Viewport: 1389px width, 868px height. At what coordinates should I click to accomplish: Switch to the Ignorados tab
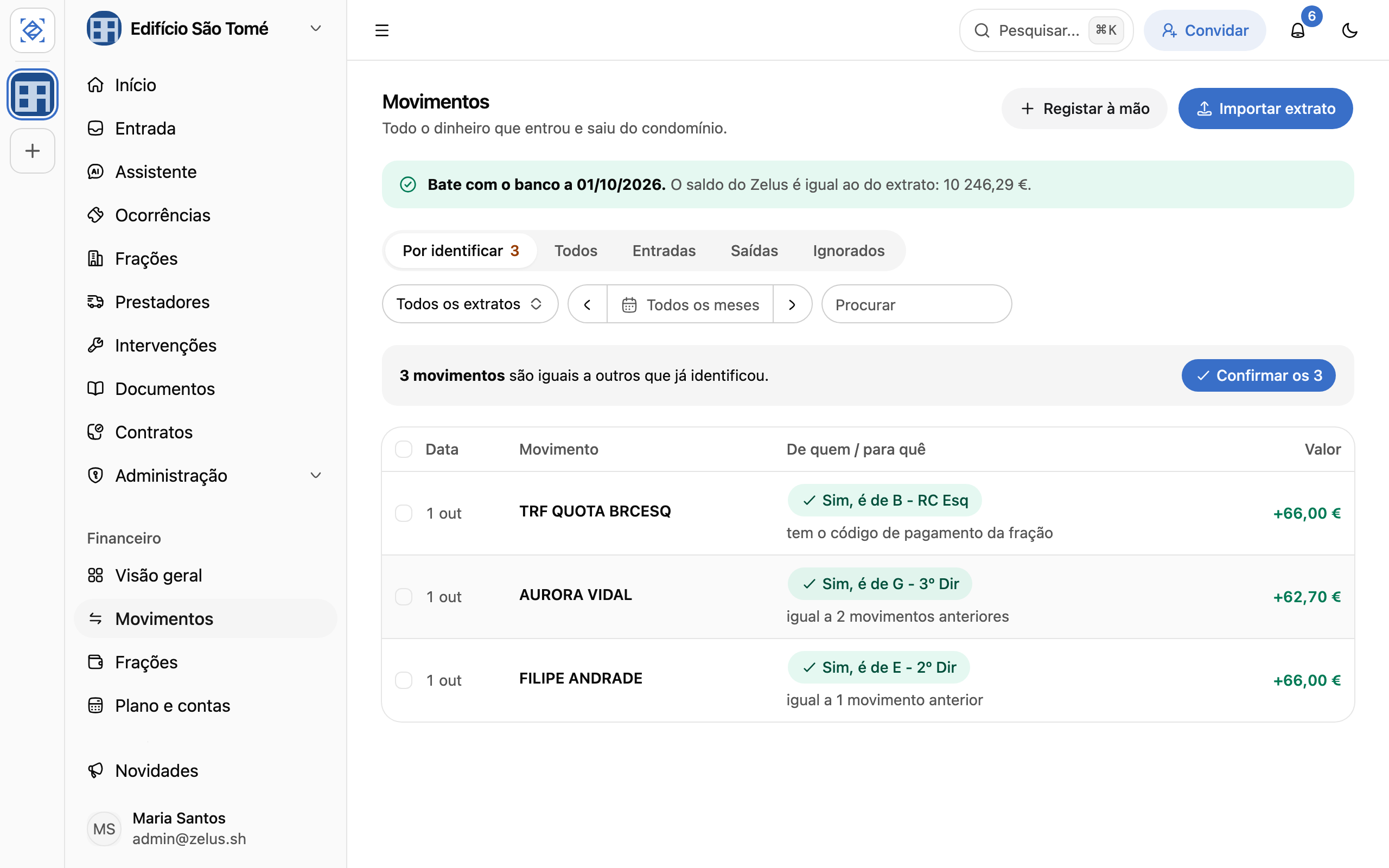point(849,251)
